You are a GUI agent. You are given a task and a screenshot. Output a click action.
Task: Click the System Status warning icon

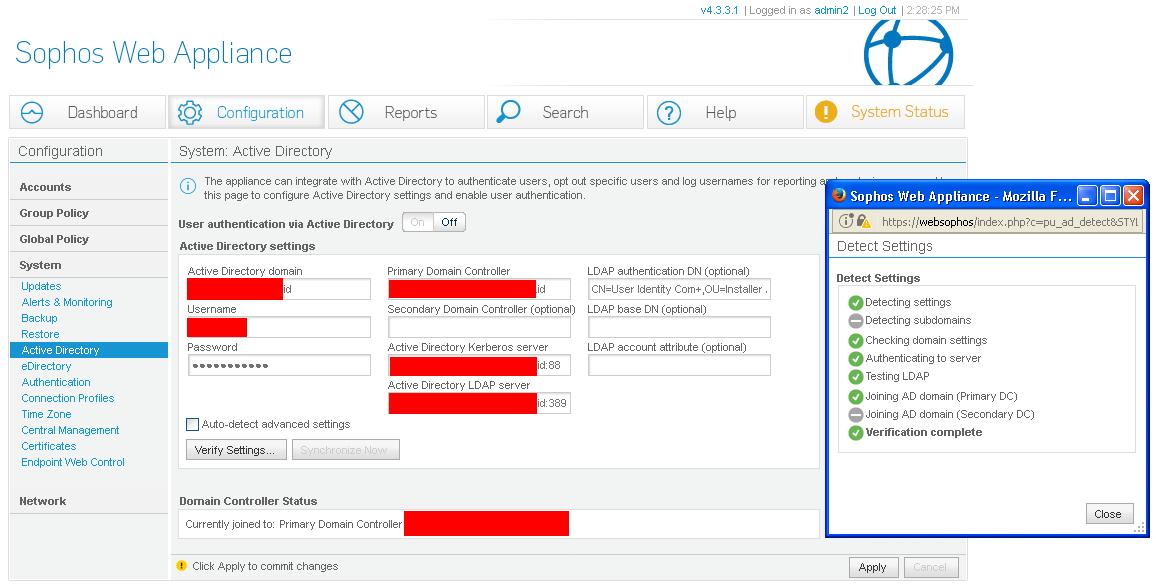(826, 112)
